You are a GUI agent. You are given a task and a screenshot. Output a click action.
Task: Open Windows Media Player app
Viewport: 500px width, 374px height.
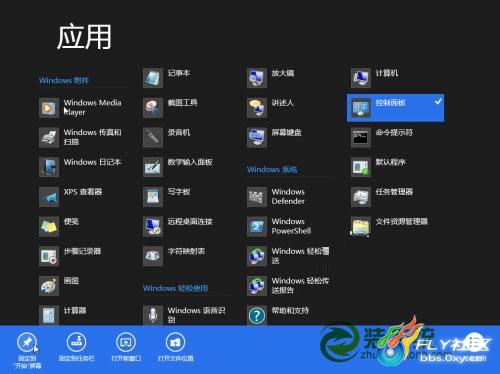49,108
